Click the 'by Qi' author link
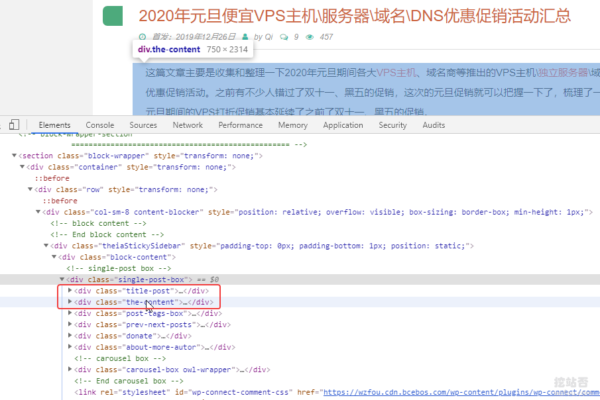 point(263,37)
